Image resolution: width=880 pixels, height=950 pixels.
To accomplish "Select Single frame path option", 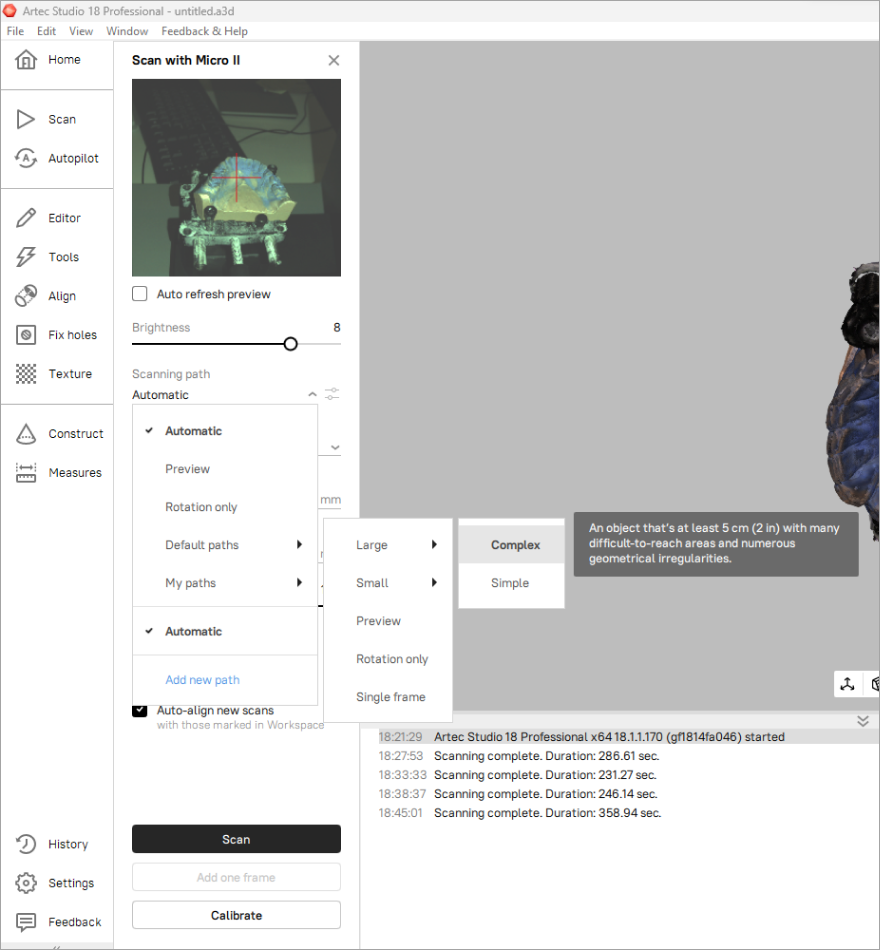I will (388, 697).
